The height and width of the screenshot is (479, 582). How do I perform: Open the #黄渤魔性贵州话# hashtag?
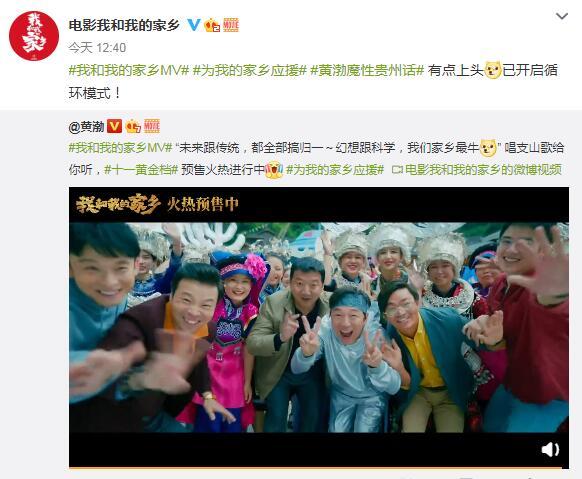(367, 70)
